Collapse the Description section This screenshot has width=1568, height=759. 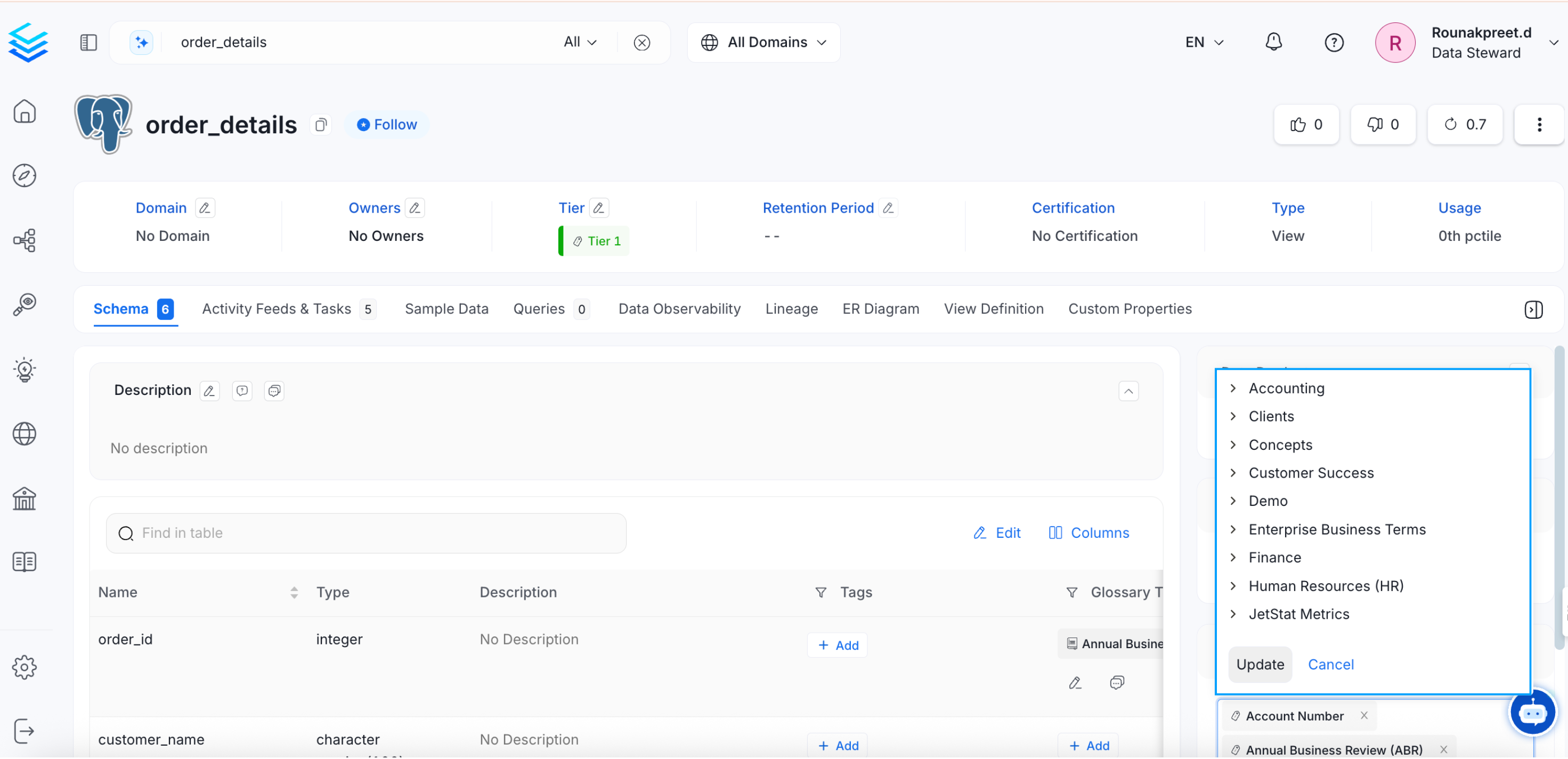pos(1128,391)
